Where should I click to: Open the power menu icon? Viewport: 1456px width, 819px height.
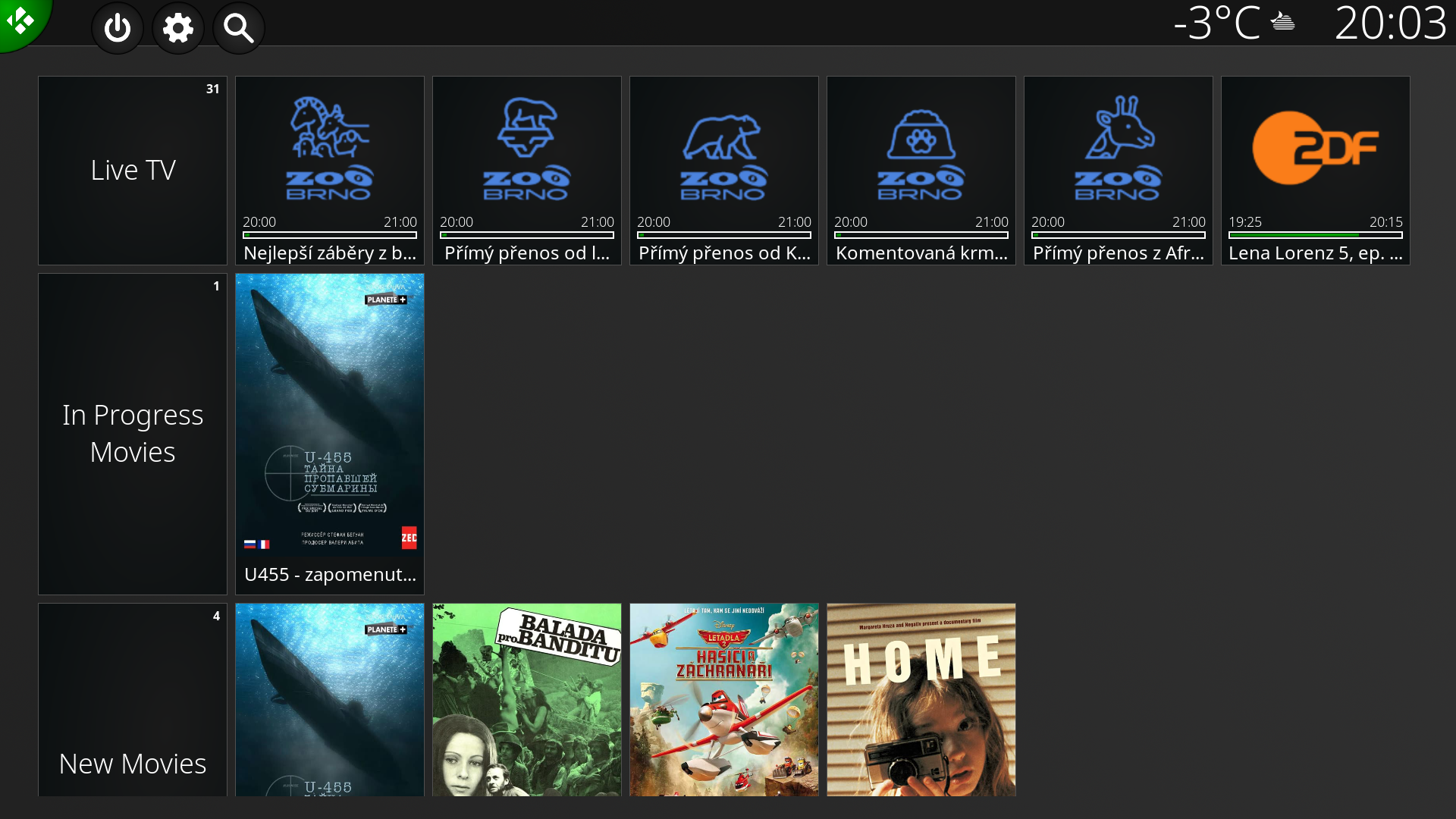118,29
